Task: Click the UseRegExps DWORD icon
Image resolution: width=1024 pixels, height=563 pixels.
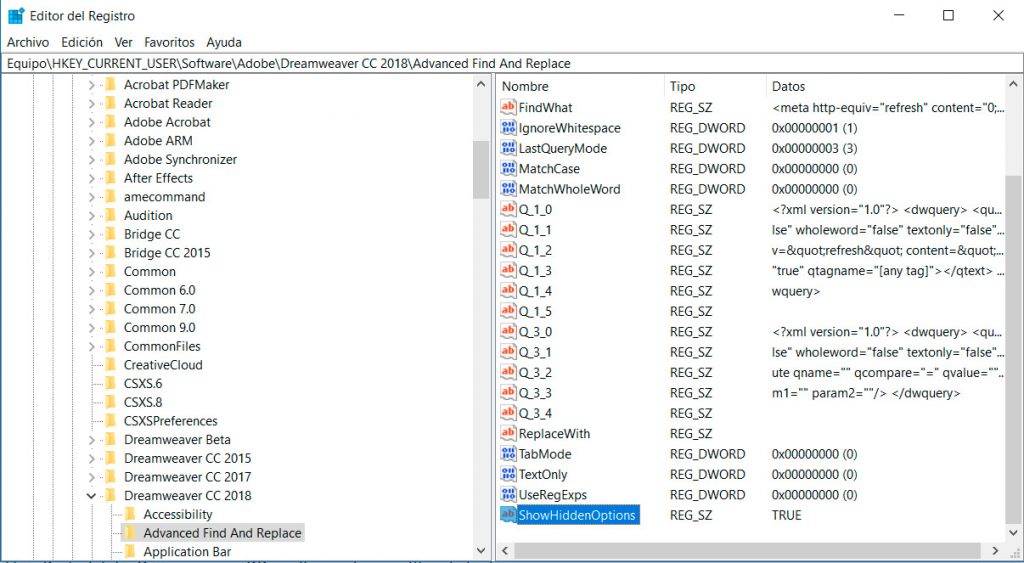Action: 508,494
